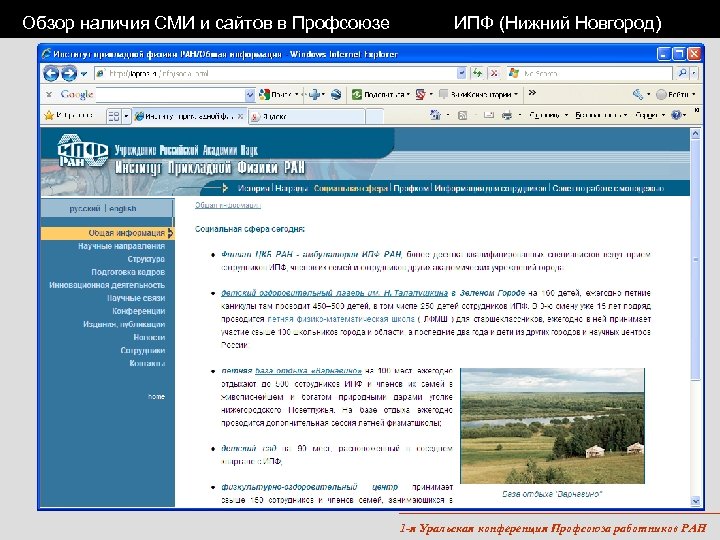Open История in site top navigation
Viewport: 720px width, 540px height.
tap(254, 188)
